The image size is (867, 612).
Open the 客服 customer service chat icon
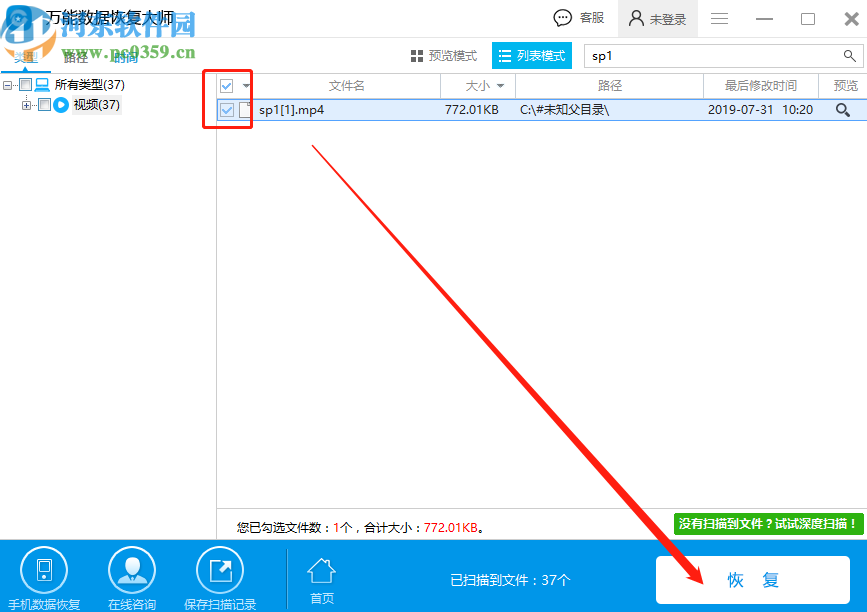560,17
